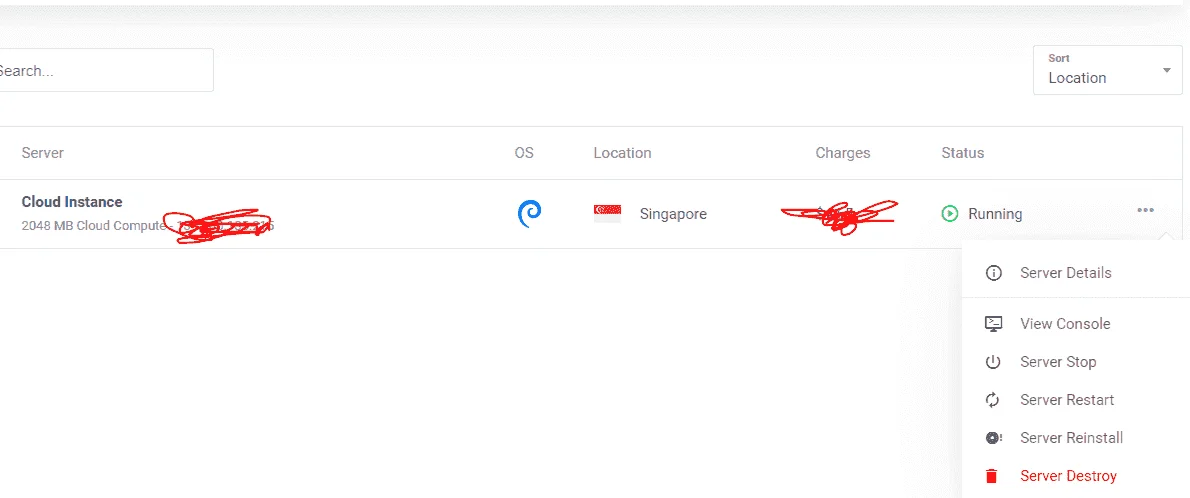
Task: Click the Debian OS logo icon
Action: [x=529, y=213]
